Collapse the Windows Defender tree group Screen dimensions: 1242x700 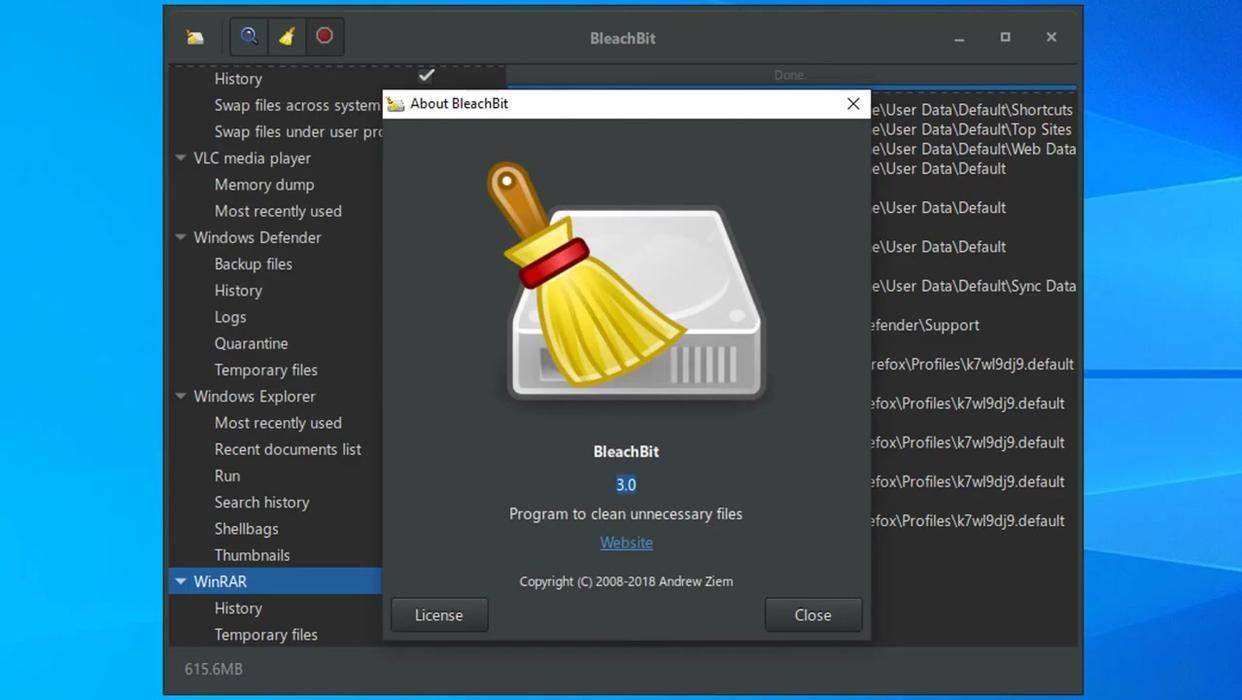181,237
